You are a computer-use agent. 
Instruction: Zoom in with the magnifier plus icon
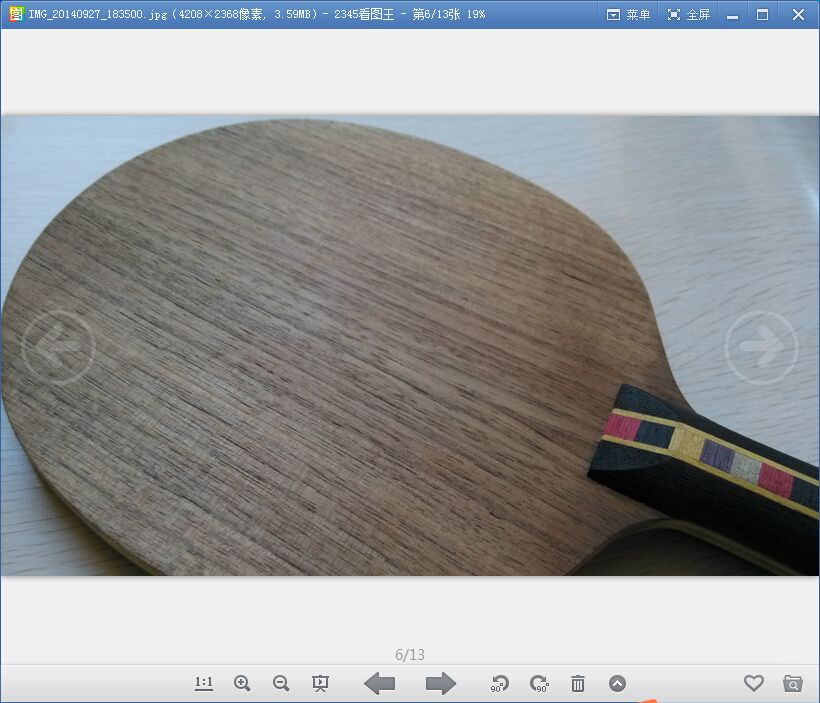click(242, 683)
